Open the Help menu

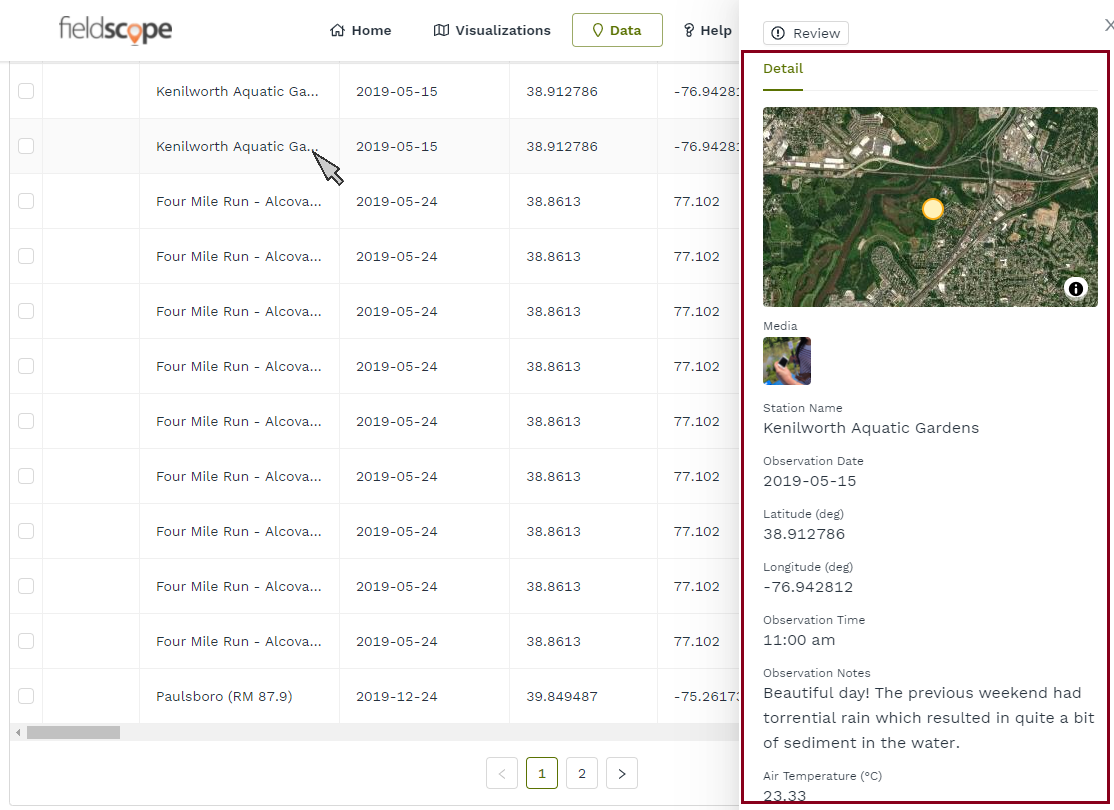click(x=707, y=30)
